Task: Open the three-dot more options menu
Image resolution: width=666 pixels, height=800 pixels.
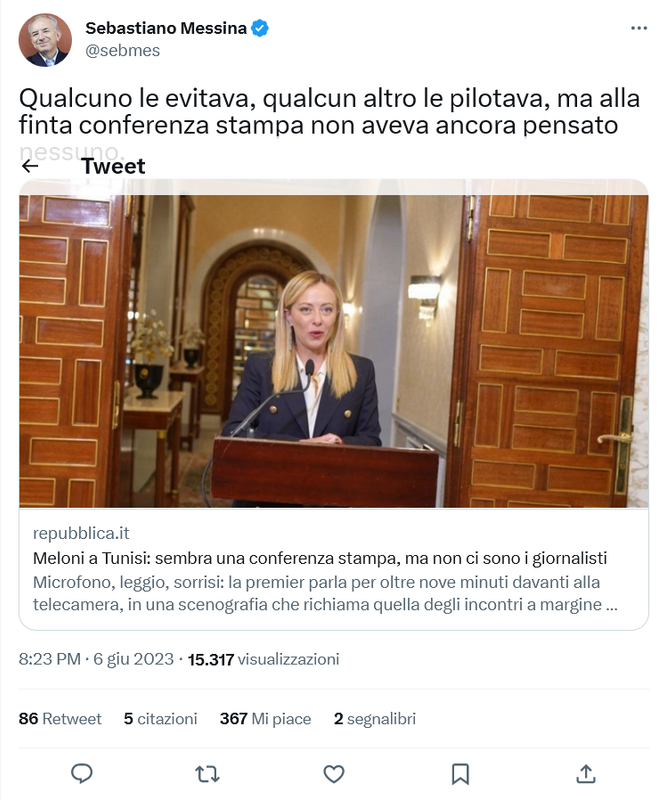Action: coord(639,28)
